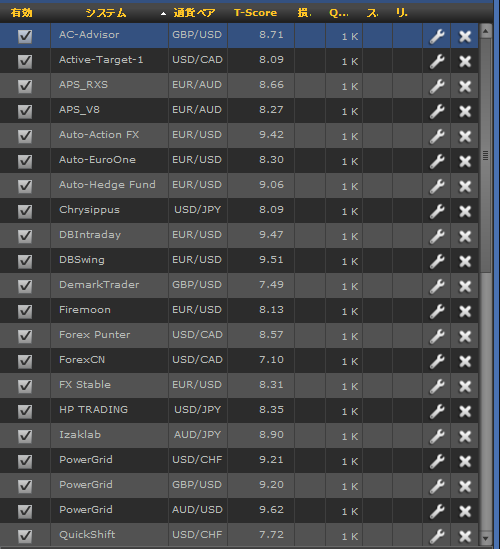Viewport: 500px width, 549px height.
Task: Open settings wrench for AC-Advisor
Action: pyautogui.click(x=437, y=36)
